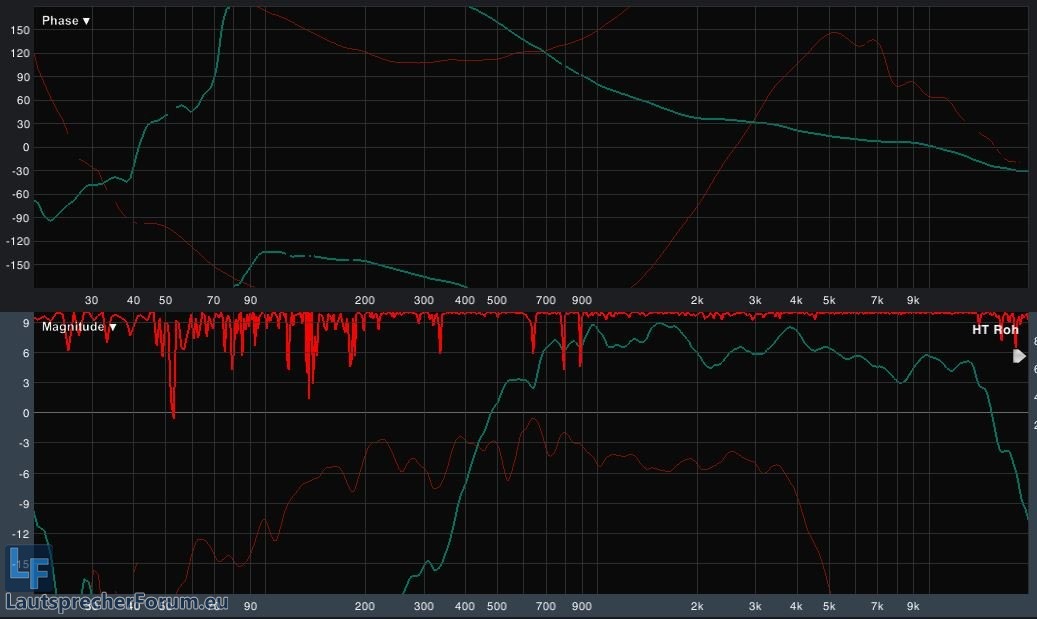Click the 200 Hz label under the Magnitude graph
Viewport: 1037px width, 619px height.
click(364, 606)
